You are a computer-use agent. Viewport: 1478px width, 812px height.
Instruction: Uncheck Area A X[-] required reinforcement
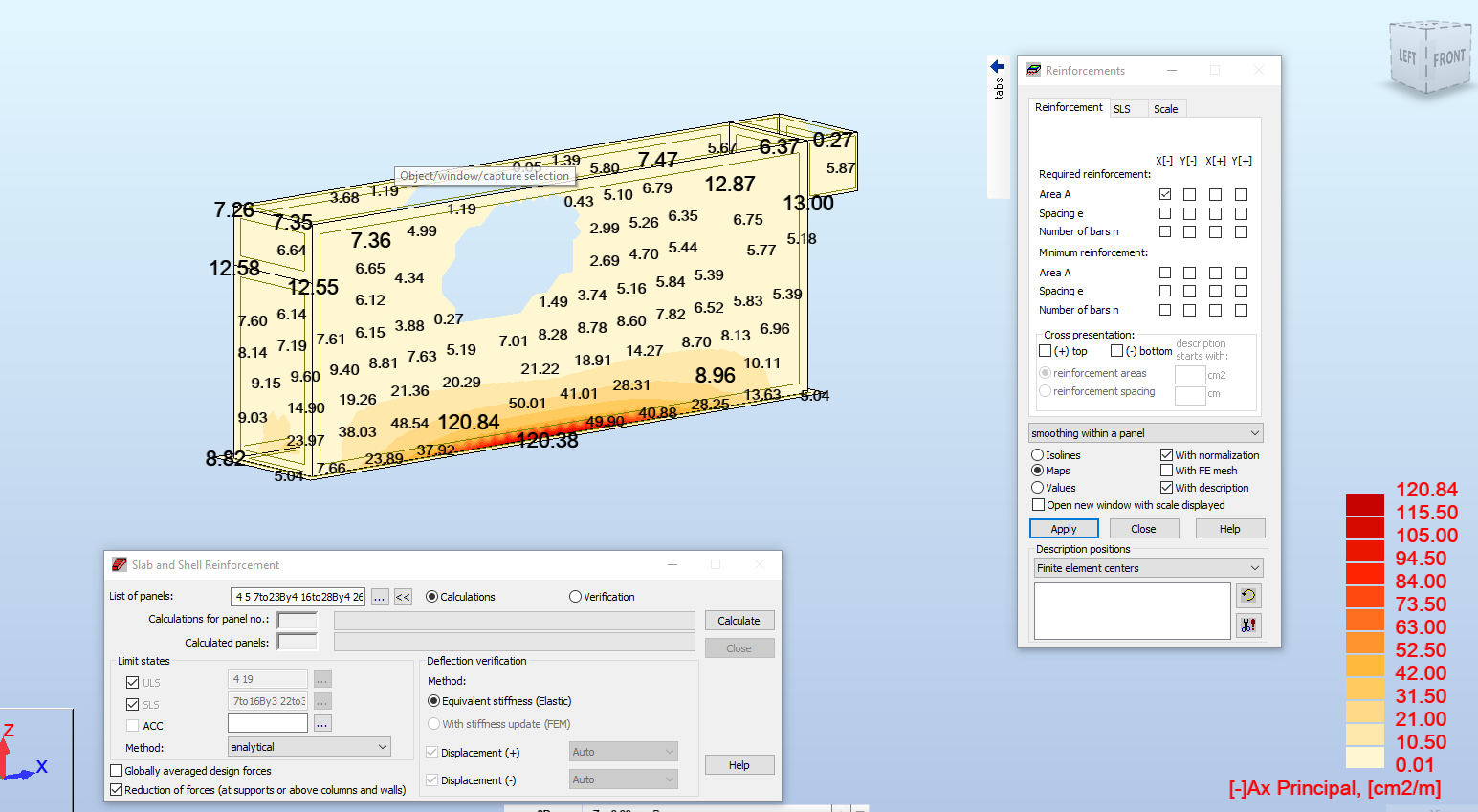pyautogui.click(x=1165, y=194)
